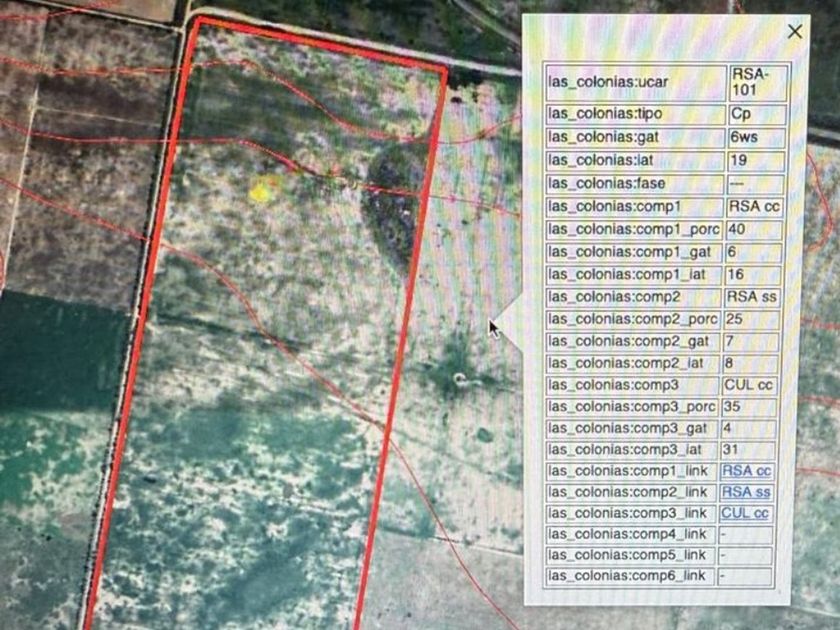Viewport: 840px width, 630px height.
Task: Select the las_colonias:comp5_link label
Action: (626, 555)
